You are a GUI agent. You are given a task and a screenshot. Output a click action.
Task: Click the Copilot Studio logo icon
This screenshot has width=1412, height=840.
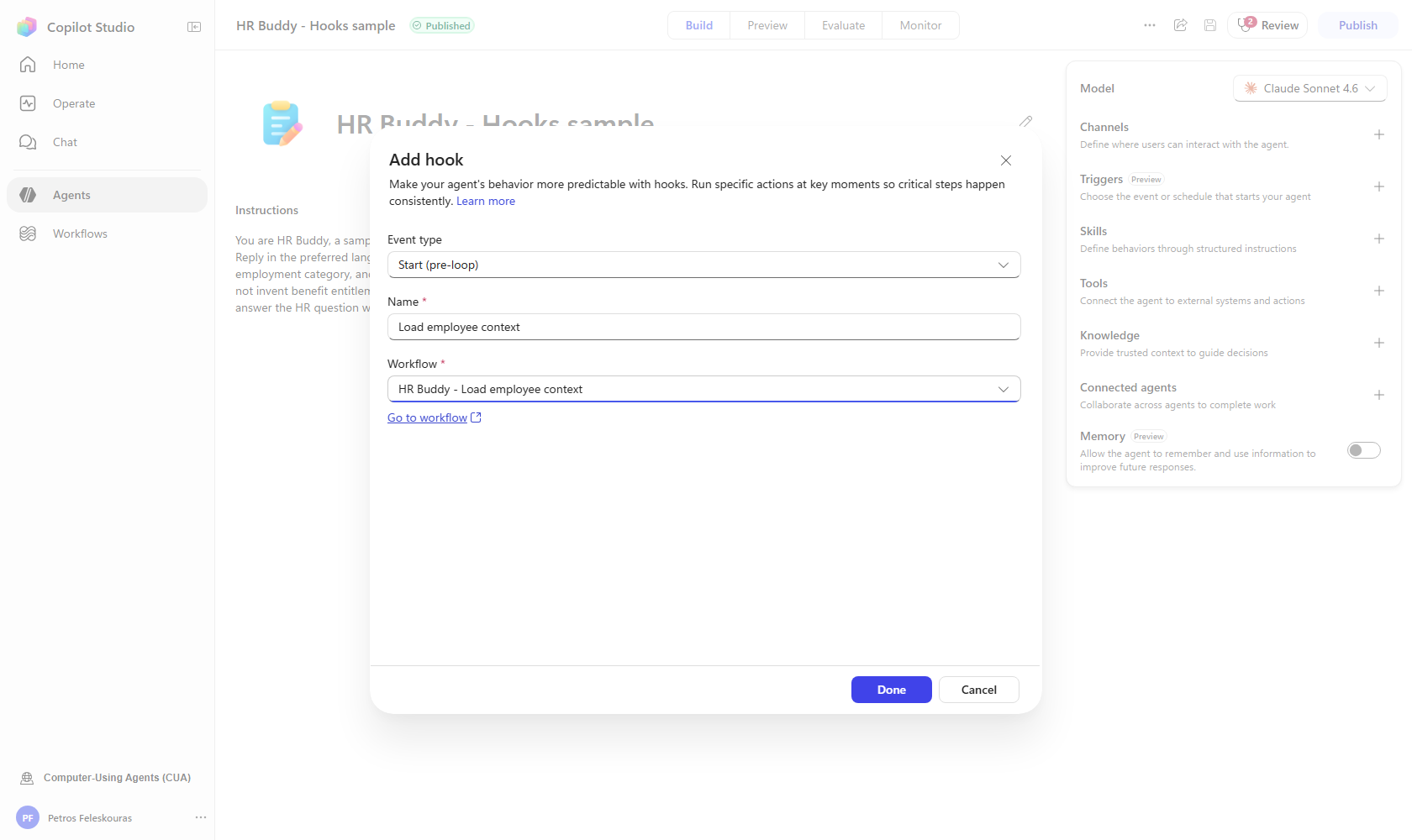point(27,27)
